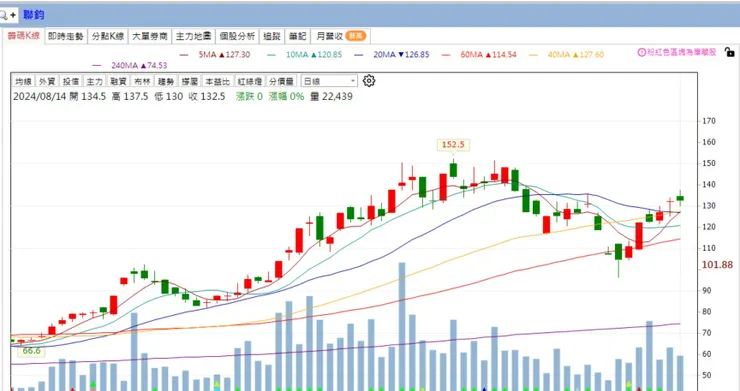Click the 60MA ▲114.54 legend value
This screenshot has height=391, width=740.
(x=488, y=55)
